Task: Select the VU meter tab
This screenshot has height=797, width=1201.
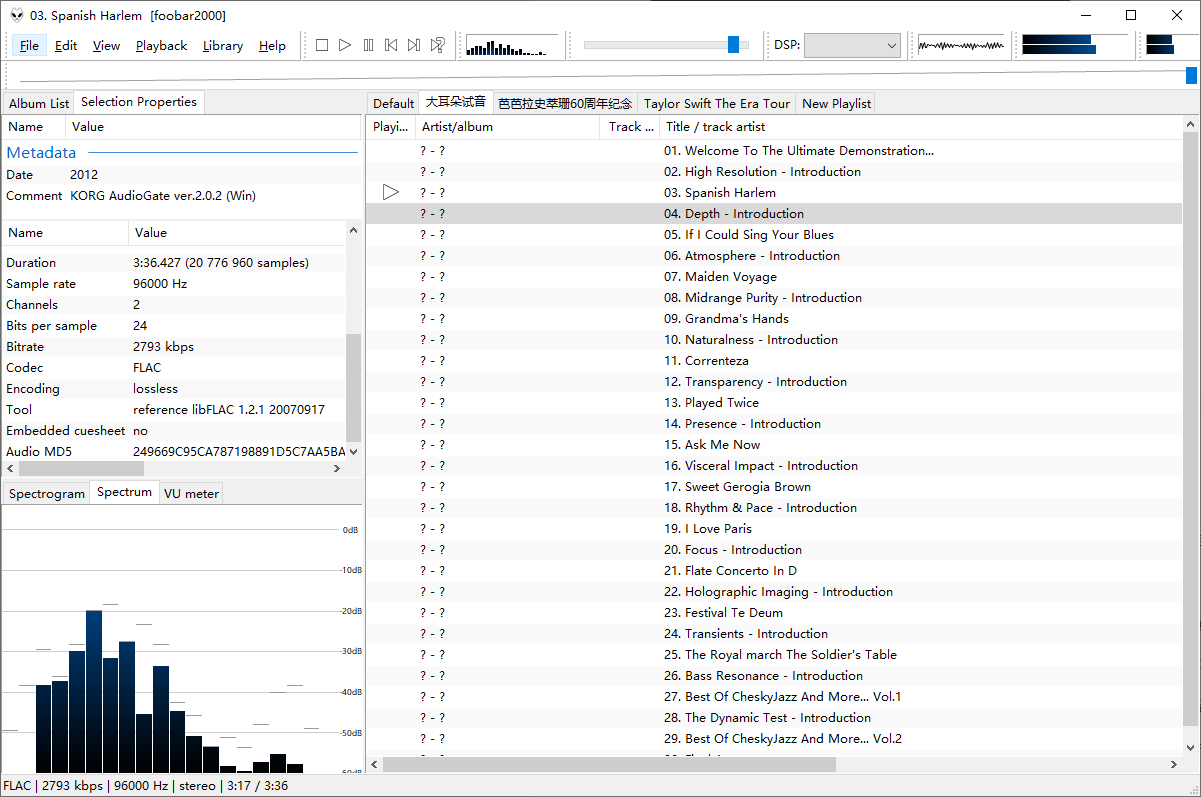Action: [191, 494]
